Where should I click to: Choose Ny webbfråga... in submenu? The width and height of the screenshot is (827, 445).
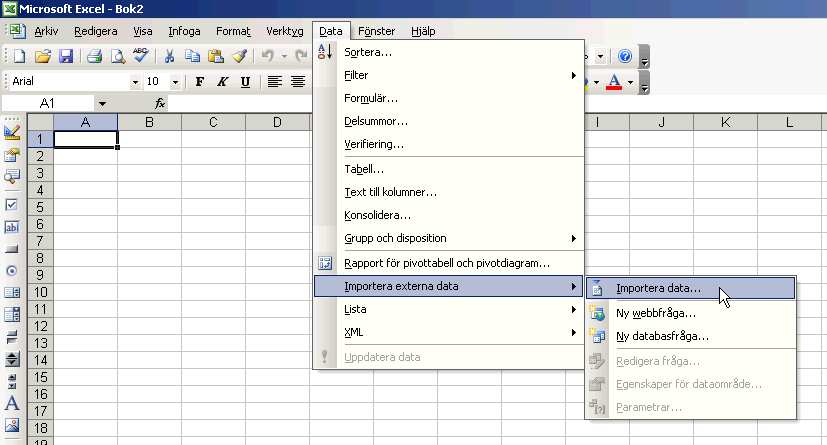690,313
